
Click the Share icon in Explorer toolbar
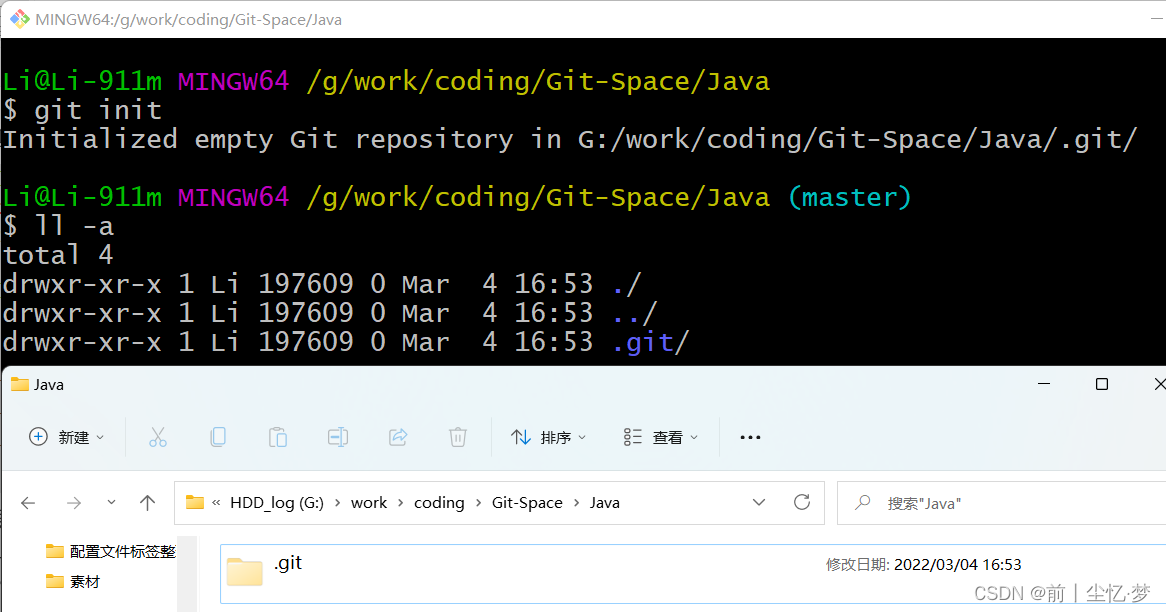[398, 437]
